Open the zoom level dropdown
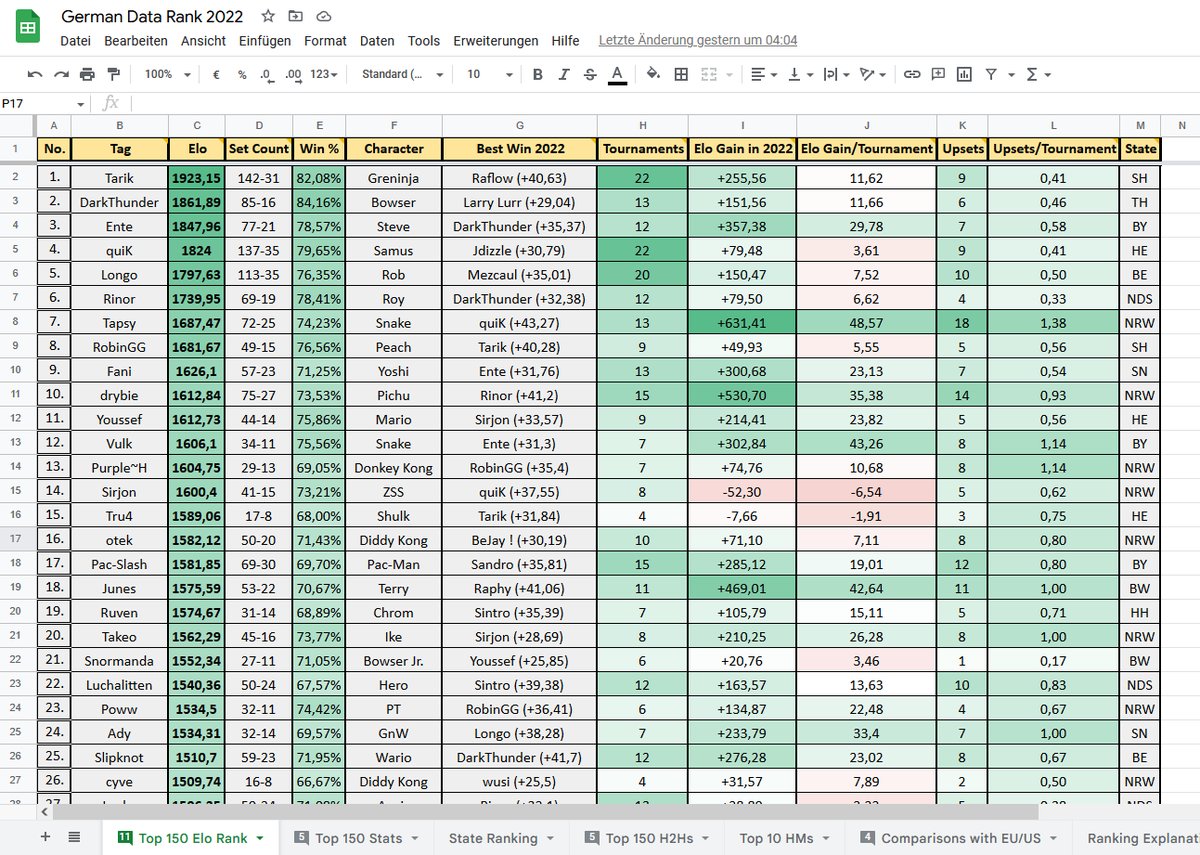Image resolution: width=1200 pixels, height=855 pixels. (x=168, y=74)
